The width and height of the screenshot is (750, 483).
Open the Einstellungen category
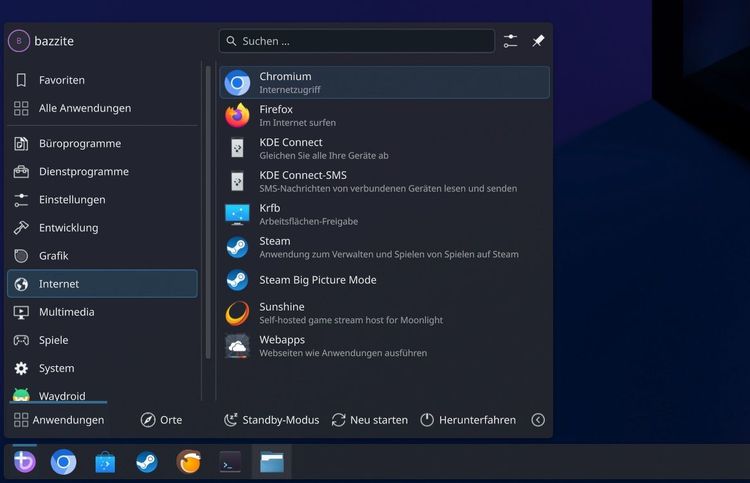click(102, 200)
